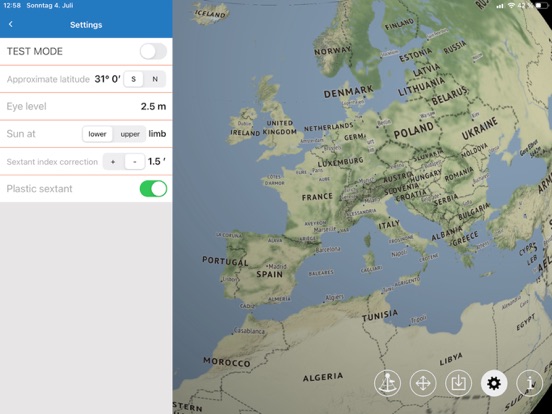Tap the battery icon in status bar
Screen dimensions: 552x414
(x=541, y=6)
